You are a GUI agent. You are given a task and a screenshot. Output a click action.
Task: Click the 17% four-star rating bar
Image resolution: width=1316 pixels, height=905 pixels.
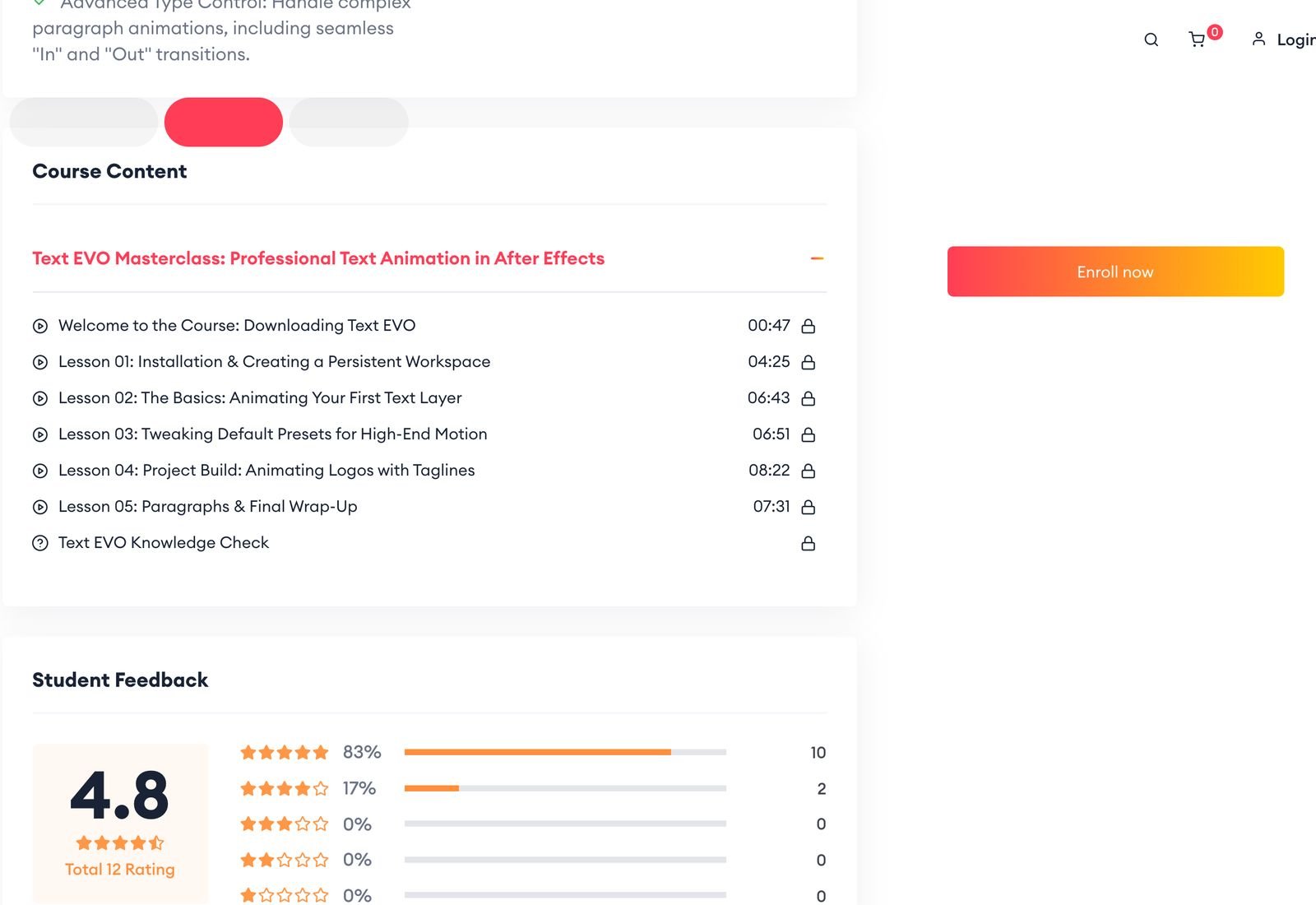565,788
